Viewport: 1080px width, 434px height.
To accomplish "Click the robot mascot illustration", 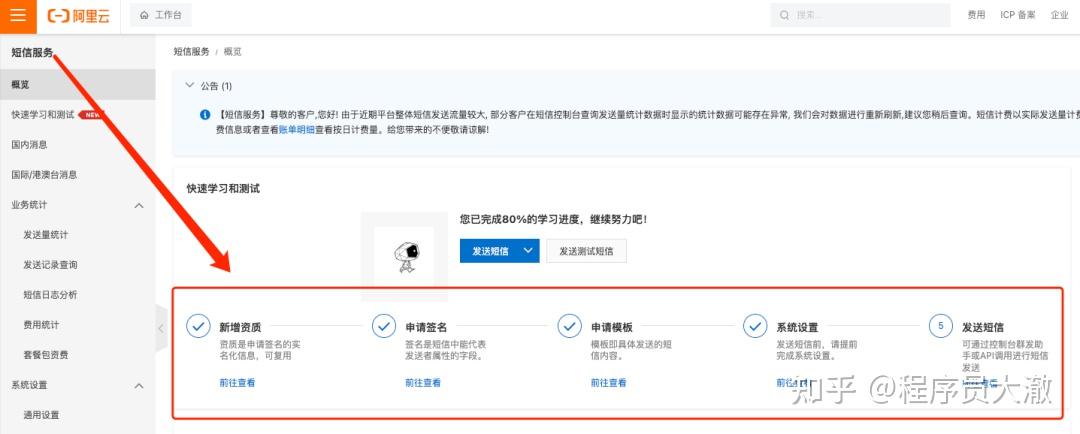I will (x=405, y=259).
